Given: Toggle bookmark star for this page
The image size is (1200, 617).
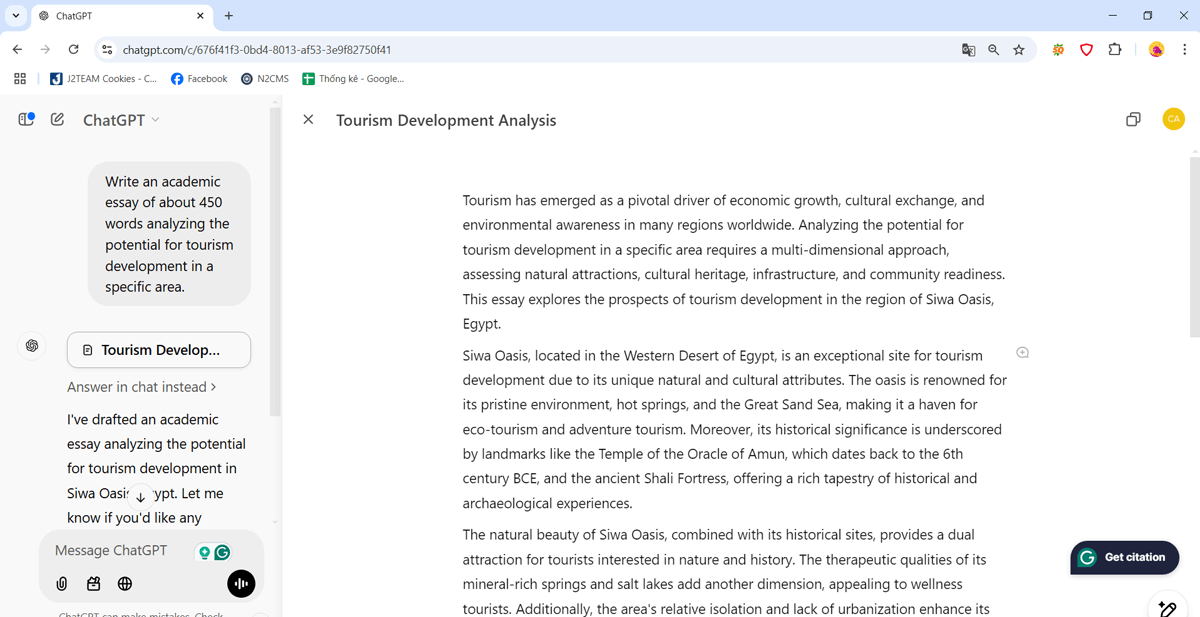Looking at the screenshot, I should point(1019,50).
